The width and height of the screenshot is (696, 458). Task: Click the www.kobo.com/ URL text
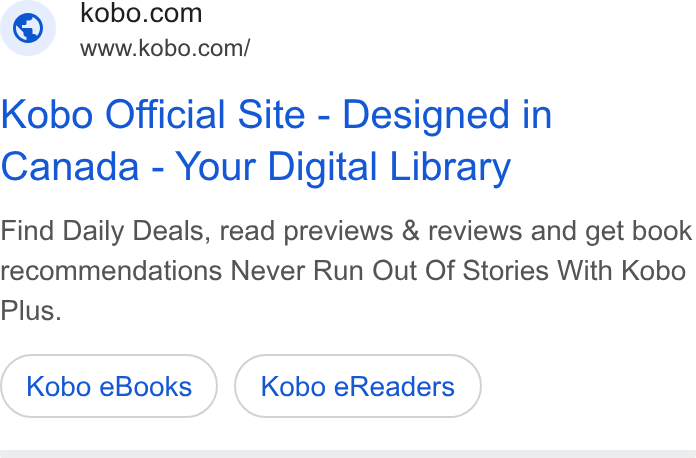(x=165, y=48)
